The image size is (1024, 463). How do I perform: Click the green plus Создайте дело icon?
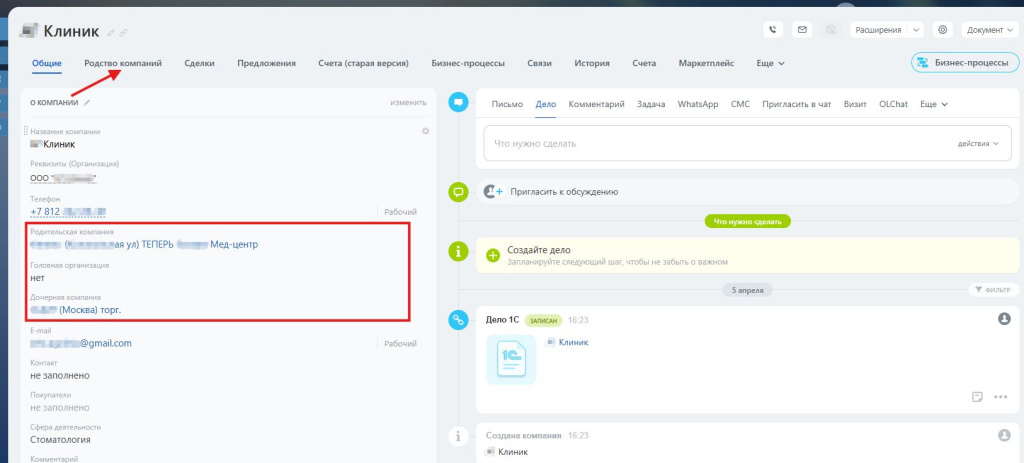(x=493, y=256)
